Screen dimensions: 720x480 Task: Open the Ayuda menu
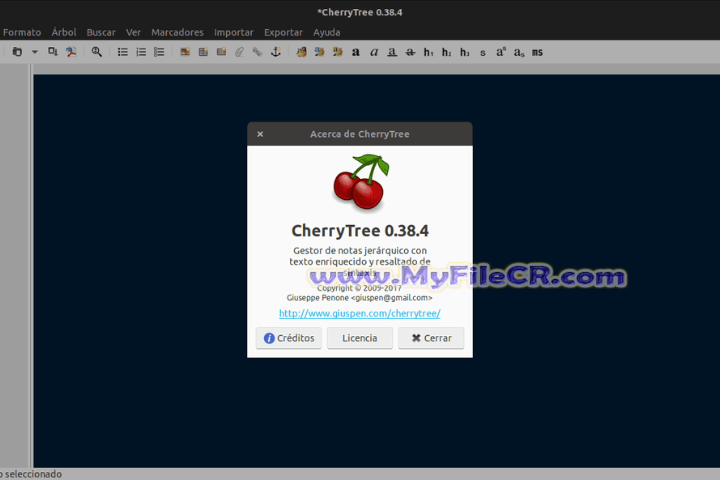pyautogui.click(x=326, y=32)
